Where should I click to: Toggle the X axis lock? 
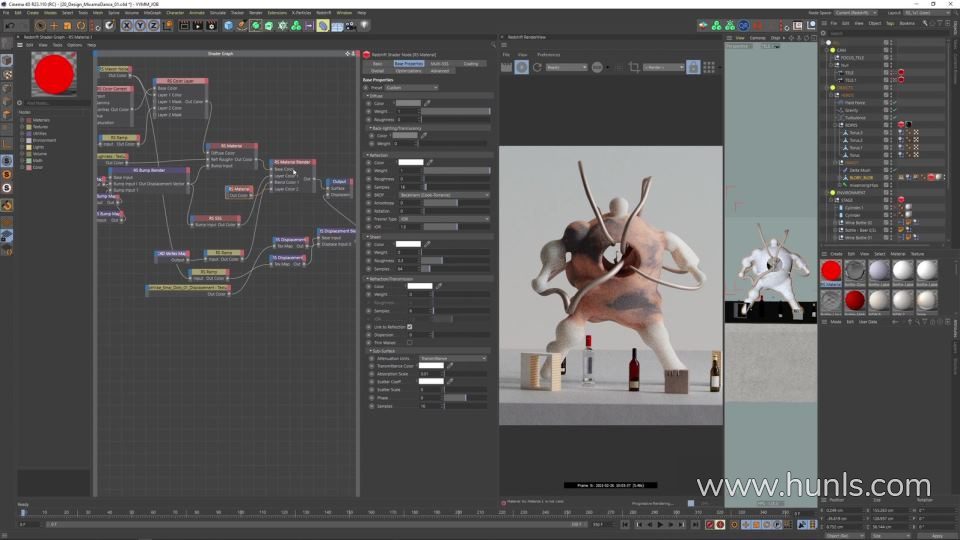click(126, 26)
